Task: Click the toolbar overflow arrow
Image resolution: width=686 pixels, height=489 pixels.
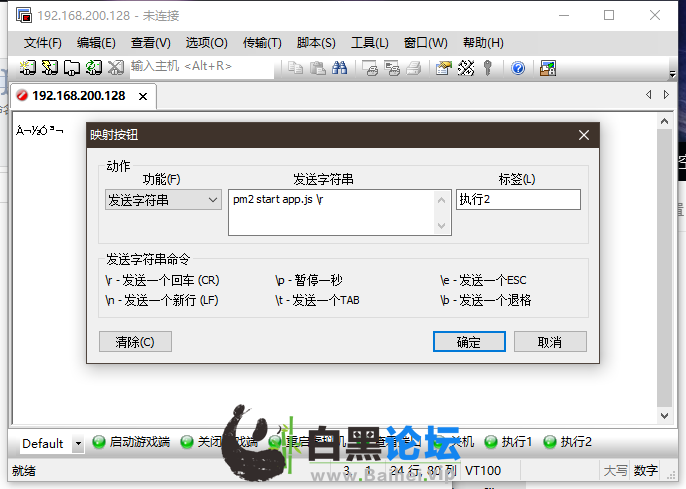Action: [672, 74]
